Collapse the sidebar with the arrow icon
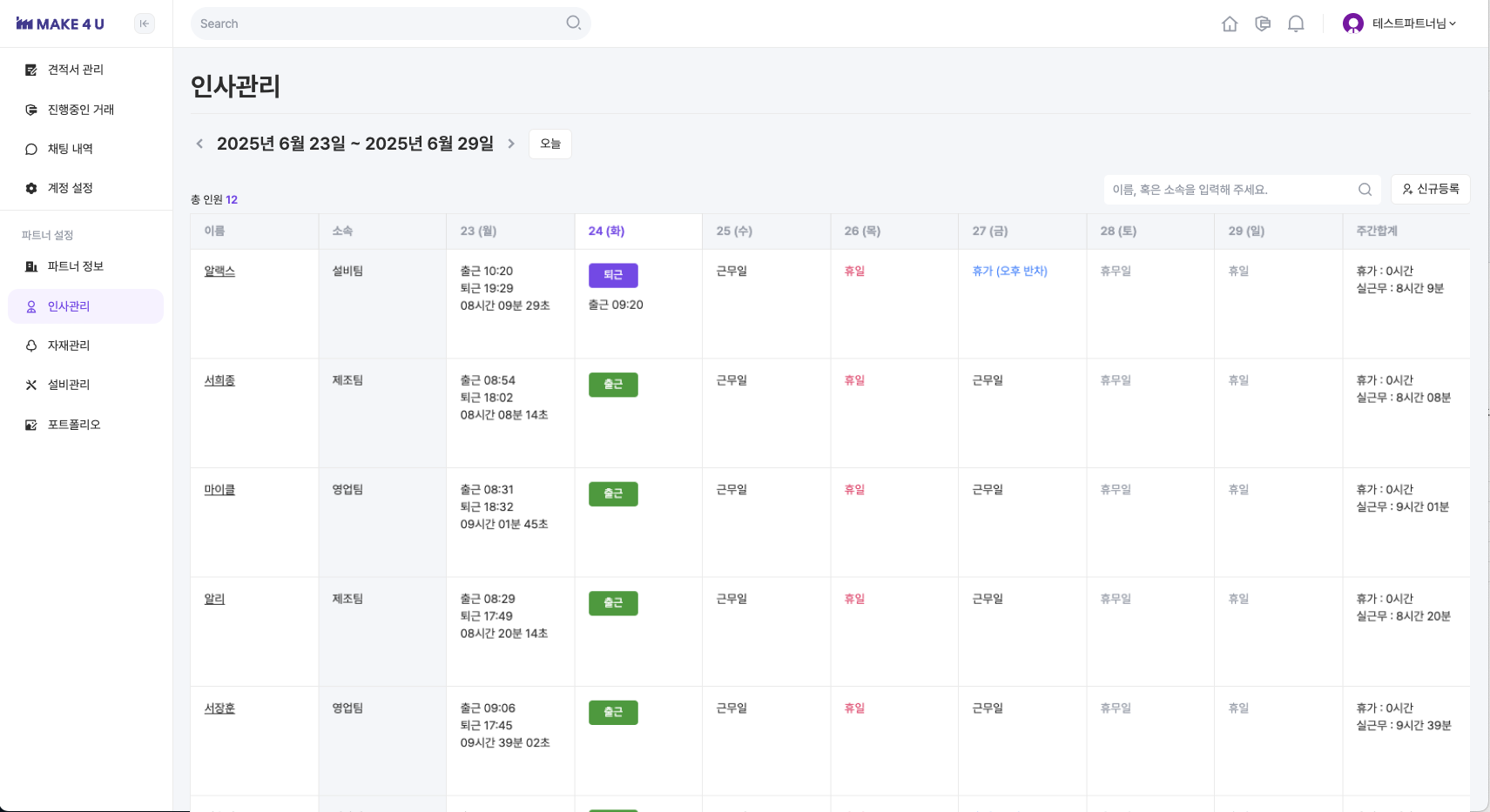The width and height of the screenshot is (1490, 812). pos(145,23)
